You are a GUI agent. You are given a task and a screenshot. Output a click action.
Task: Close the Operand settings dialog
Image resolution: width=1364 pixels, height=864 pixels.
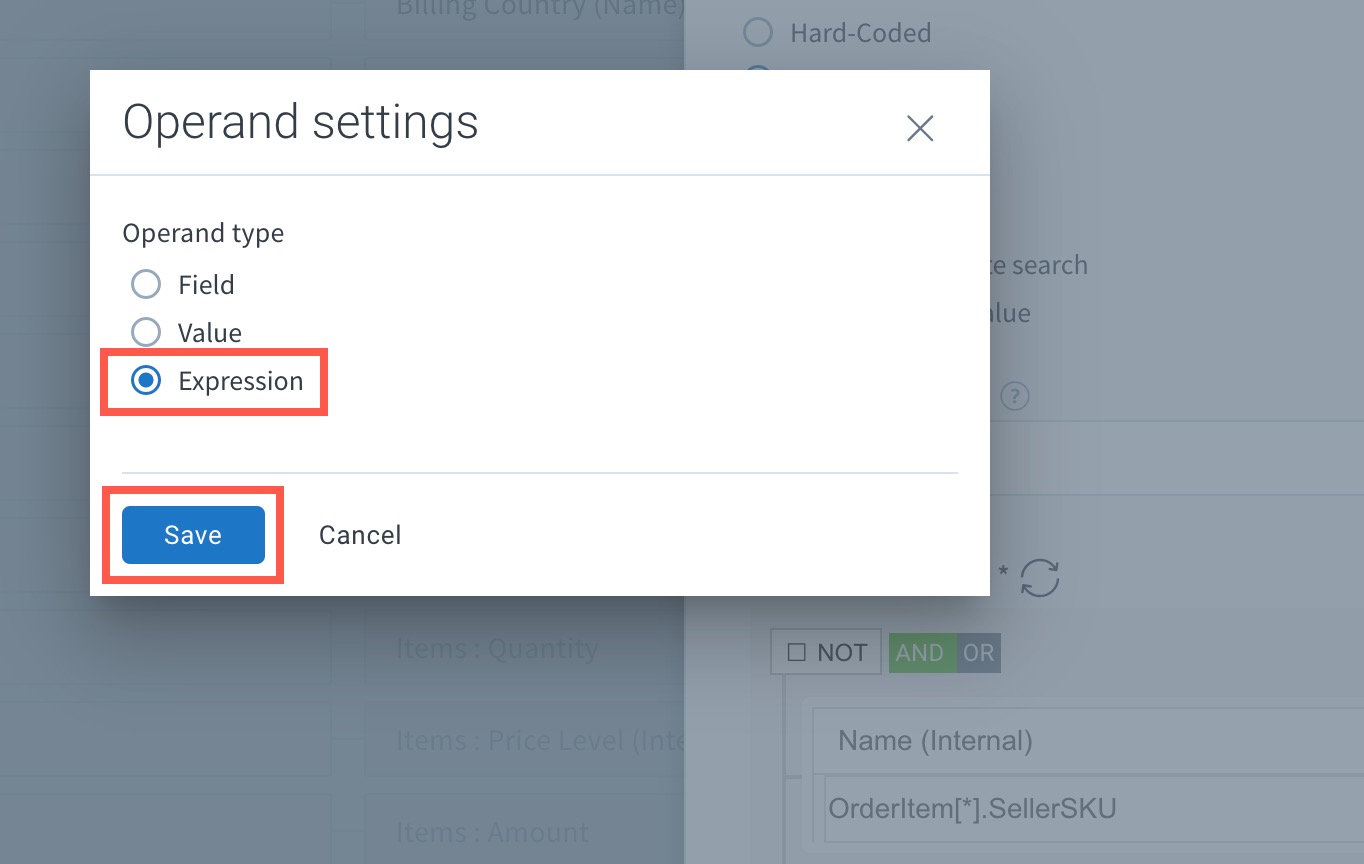(x=919, y=128)
